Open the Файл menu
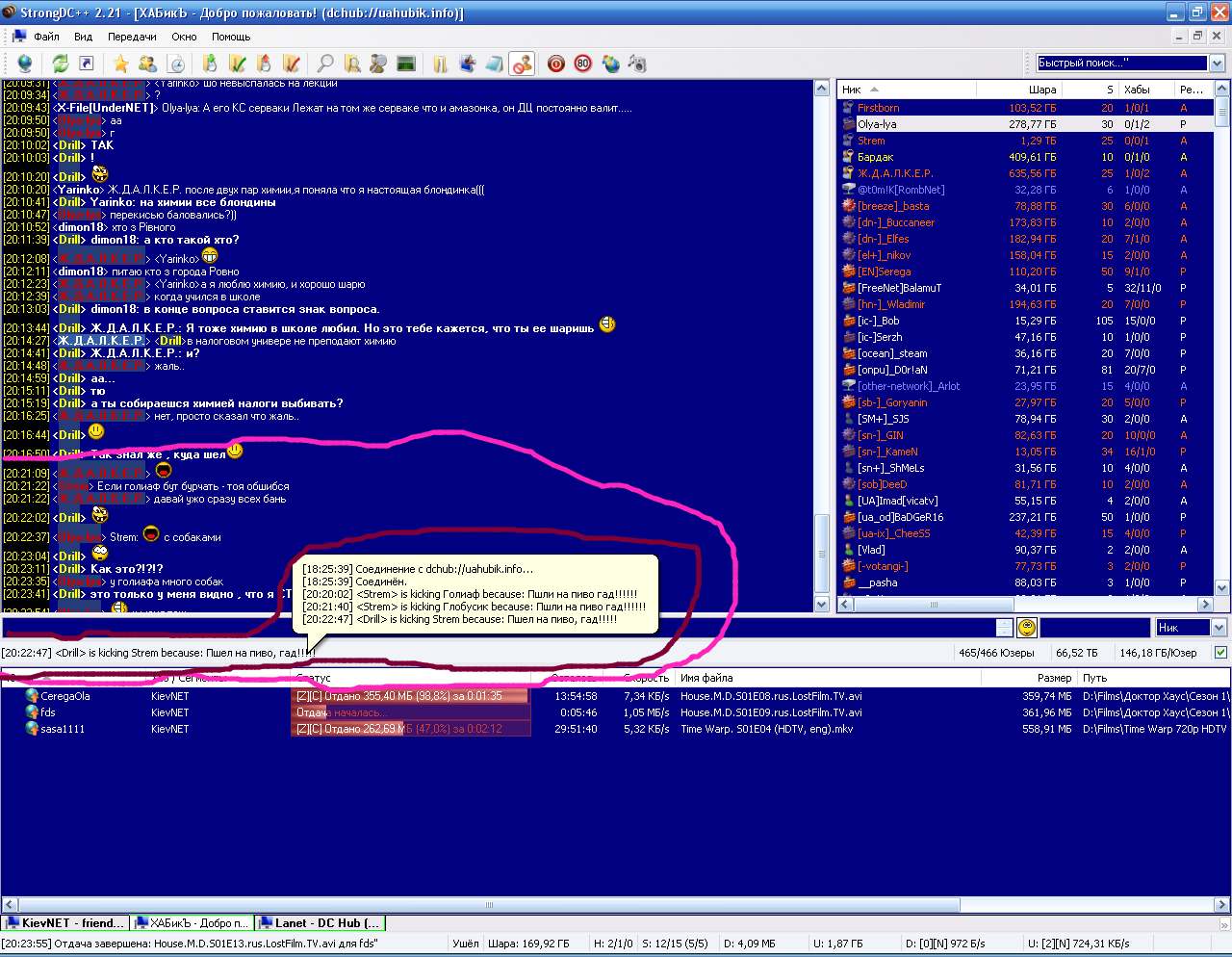1232x957 pixels. coord(46,37)
